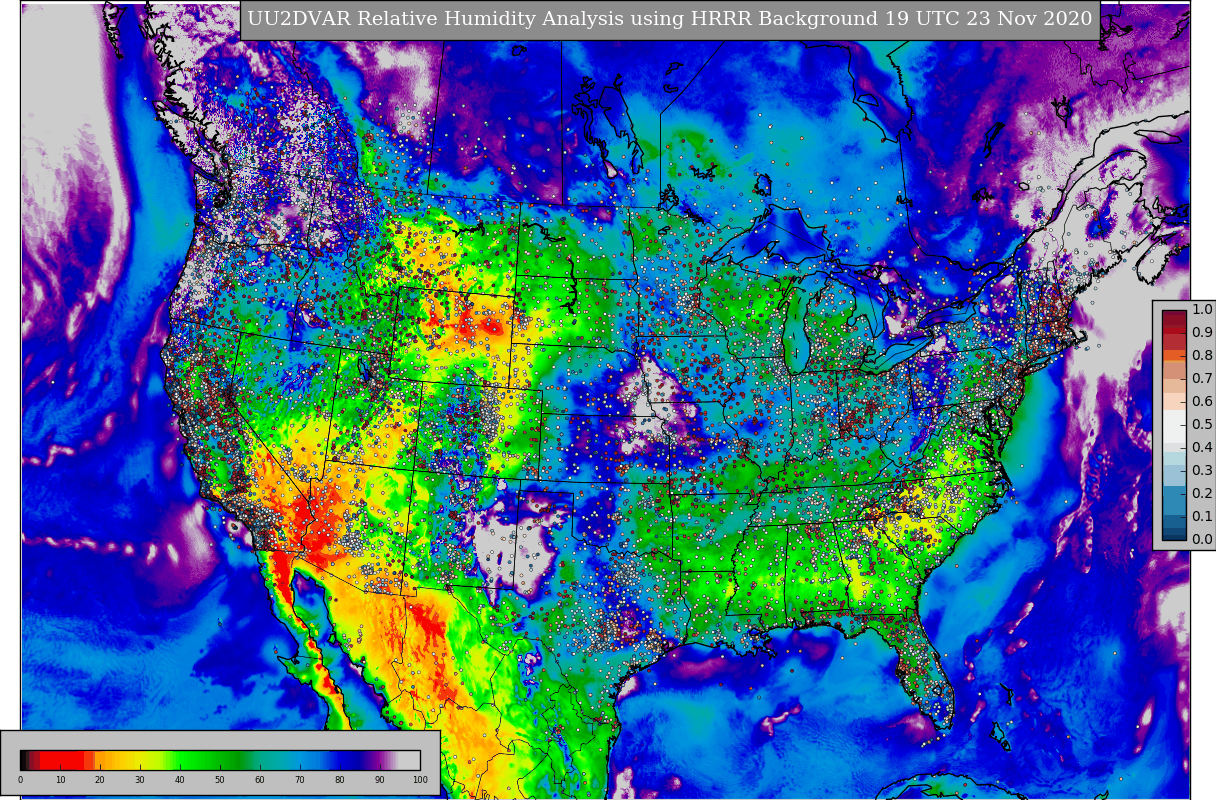Pick the light gray end band near 100
Image resolution: width=1216 pixels, height=800 pixels.
click(x=409, y=760)
